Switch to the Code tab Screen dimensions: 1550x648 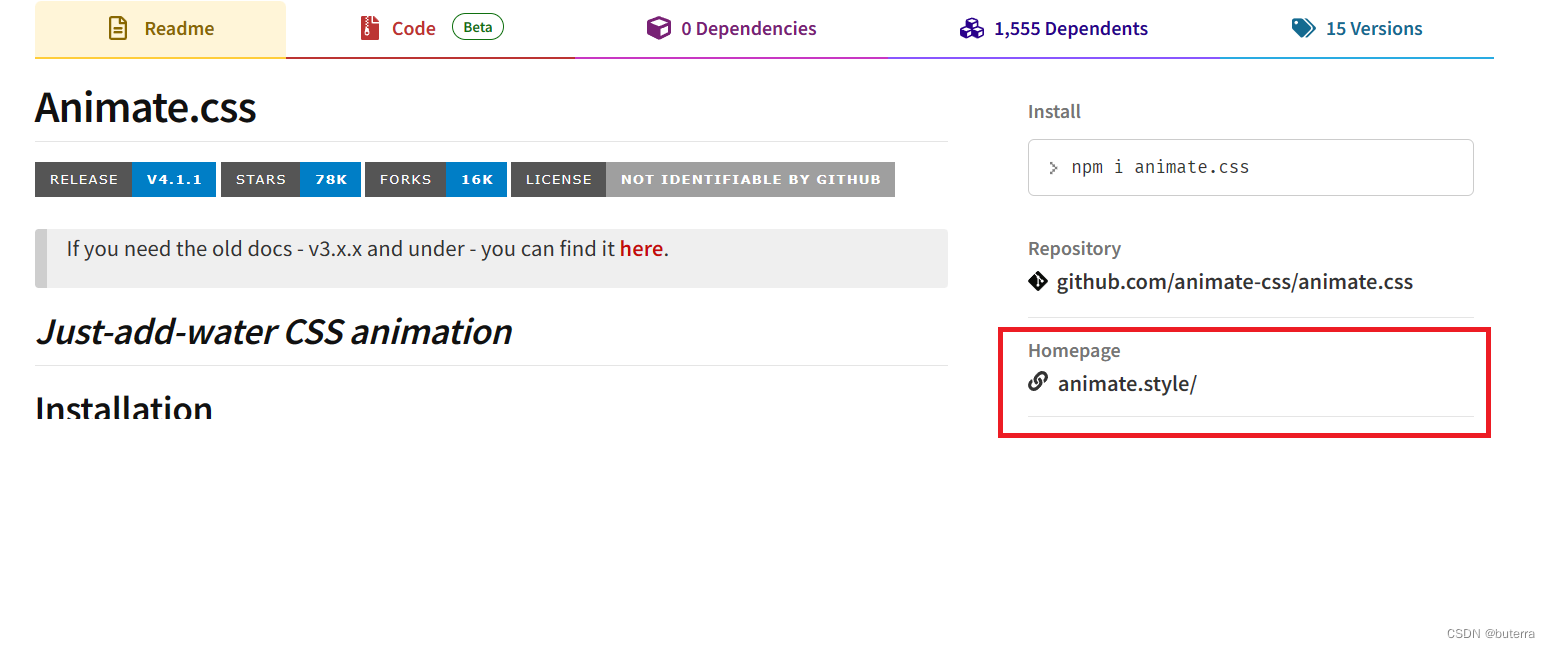click(431, 29)
